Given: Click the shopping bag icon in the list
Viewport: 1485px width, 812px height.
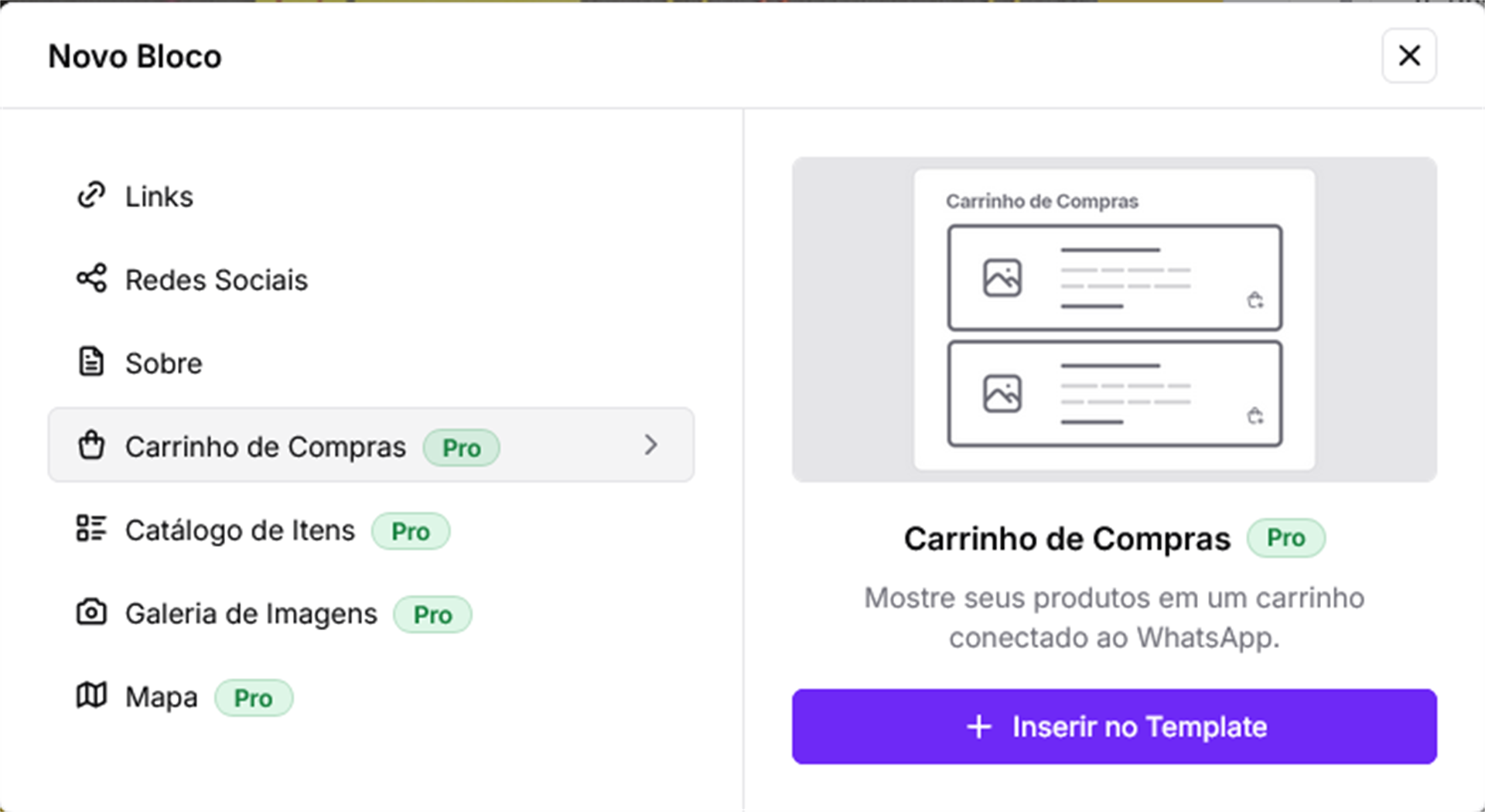Looking at the screenshot, I should click(x=91, y=445).
